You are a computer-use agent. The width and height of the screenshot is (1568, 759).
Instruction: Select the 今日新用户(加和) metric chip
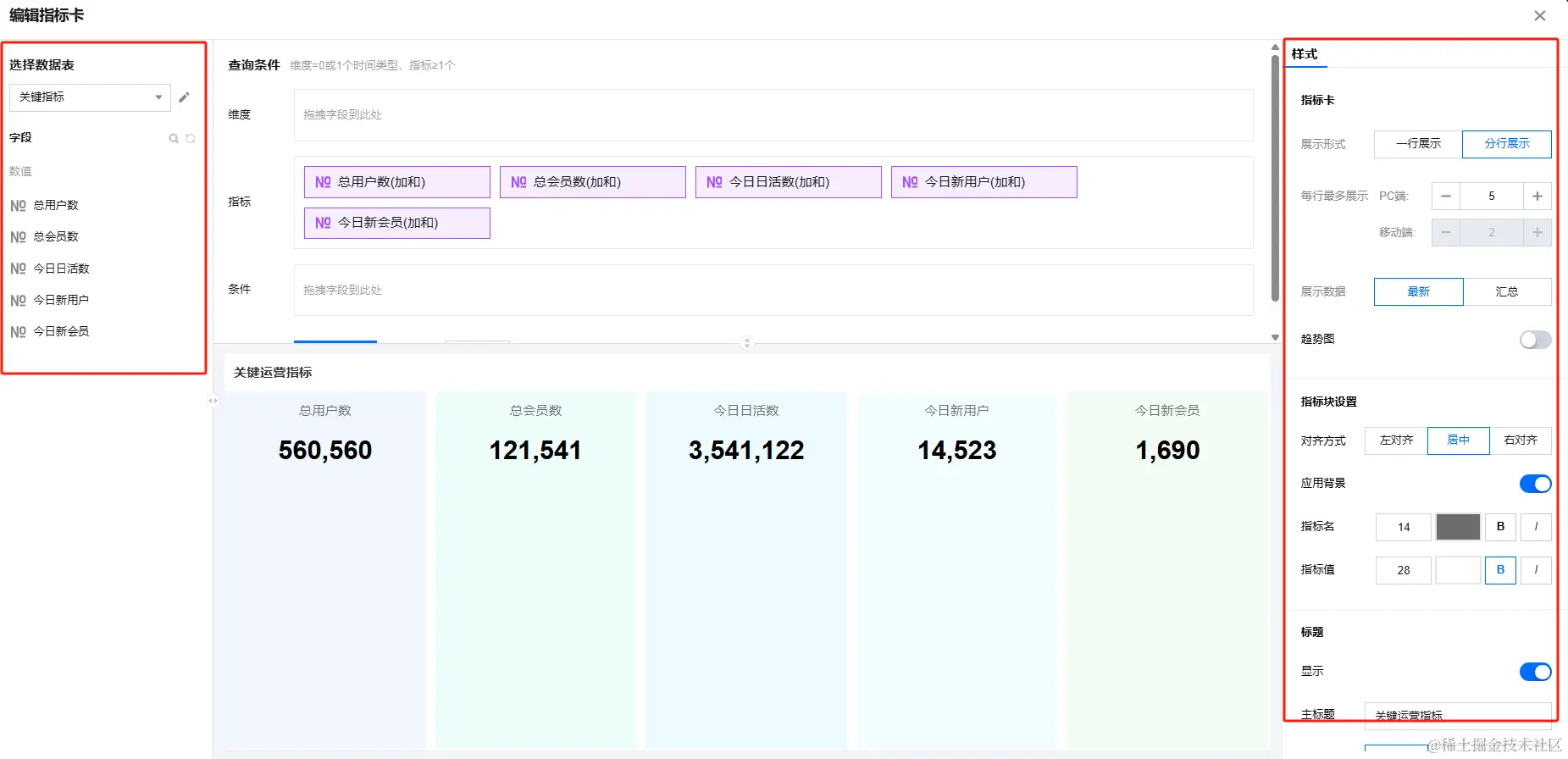[x=984, y=182]
